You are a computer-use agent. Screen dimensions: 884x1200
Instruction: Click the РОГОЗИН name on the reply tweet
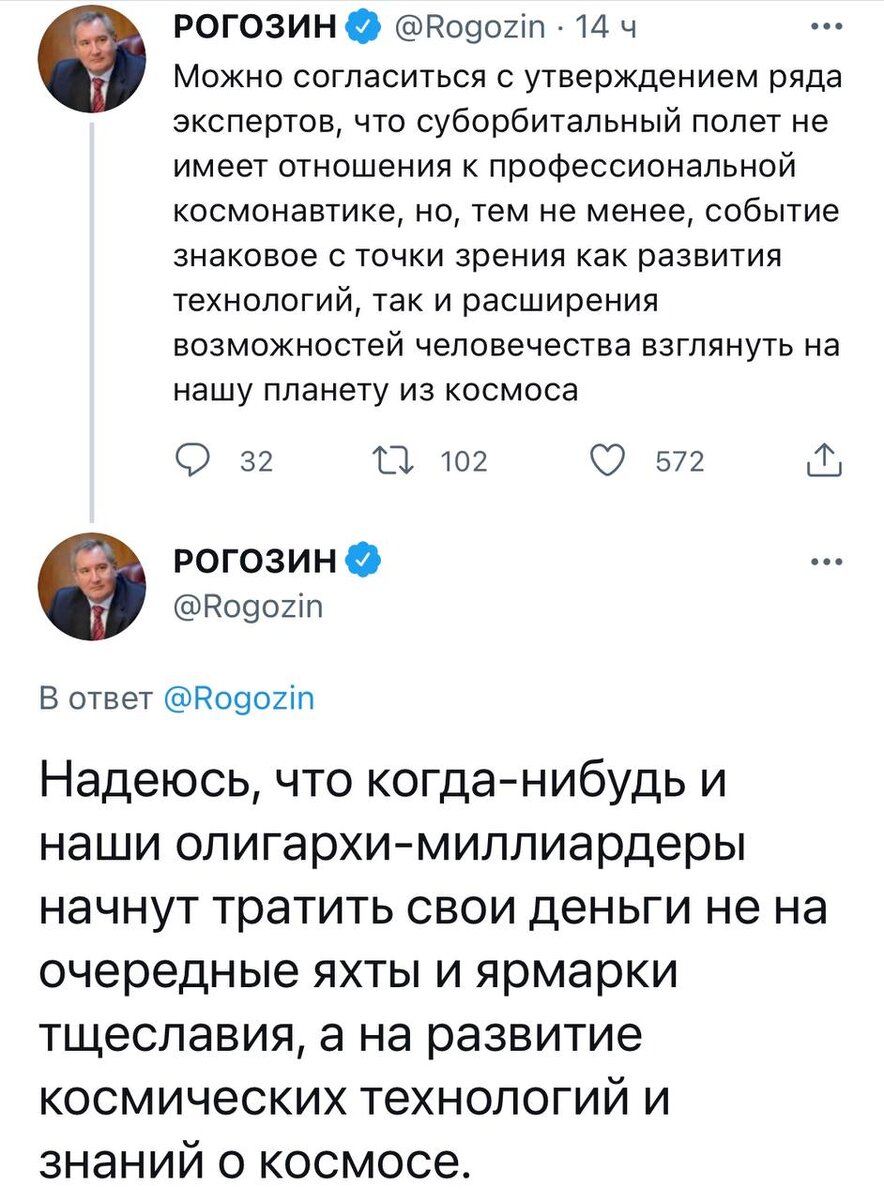pos(255,560)
